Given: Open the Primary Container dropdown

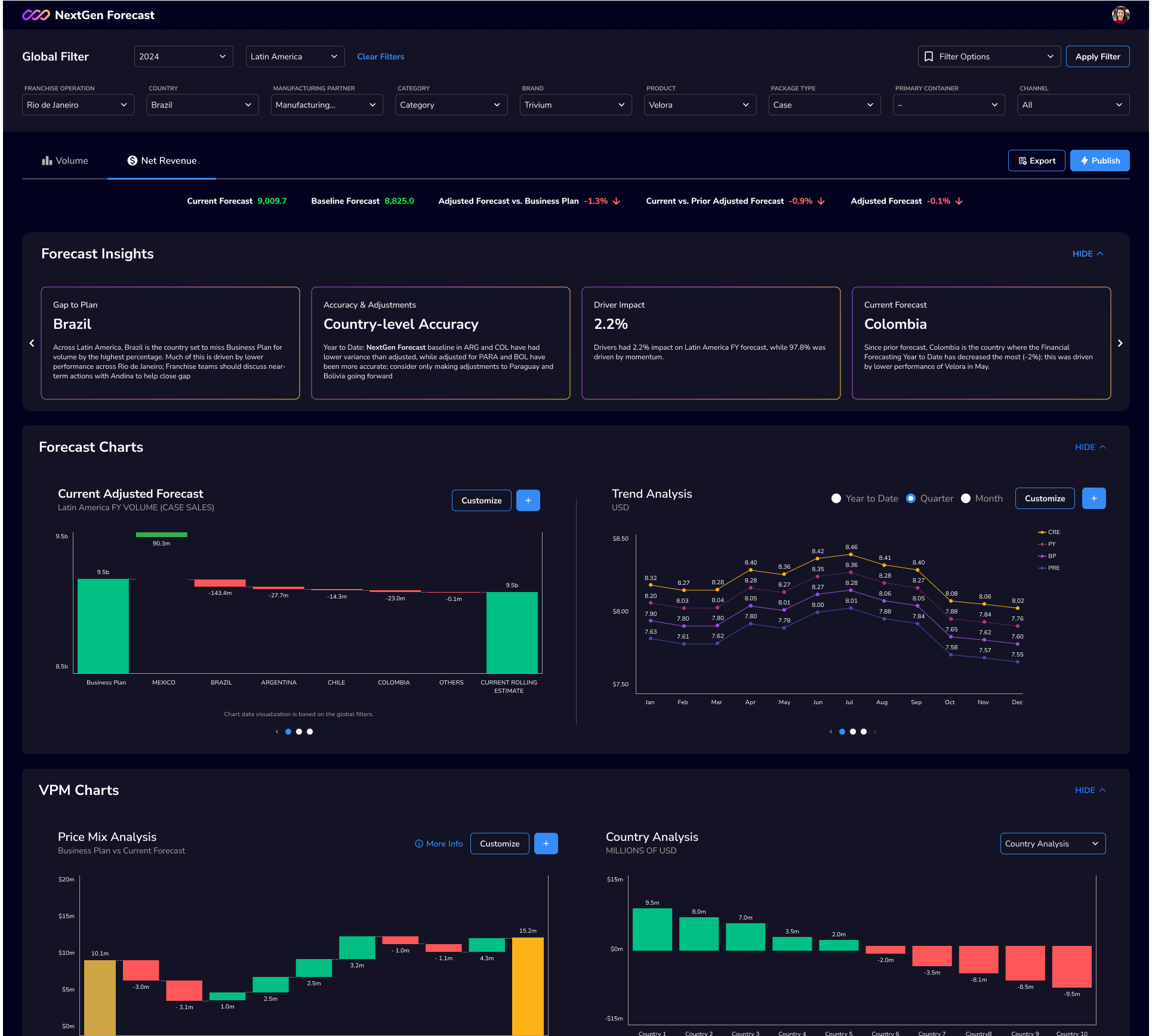Looking at the screenshot, I should (949, 105).
